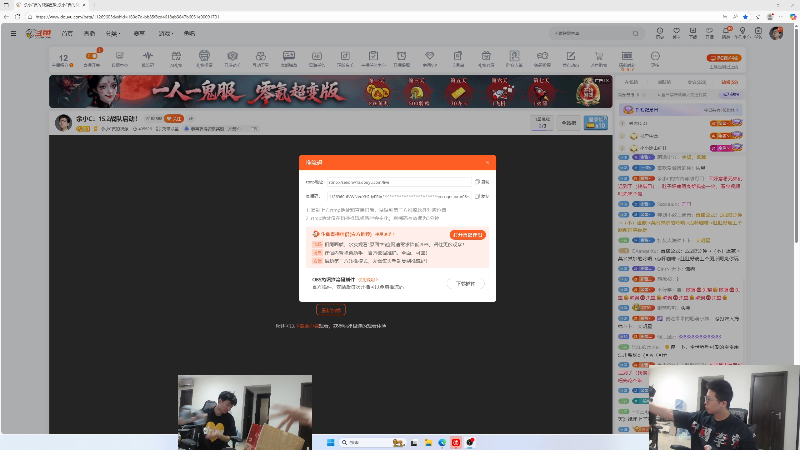
Task: Click the streamer avatar beside stream title
Action: pyautogui.click(x=63, y=123)
